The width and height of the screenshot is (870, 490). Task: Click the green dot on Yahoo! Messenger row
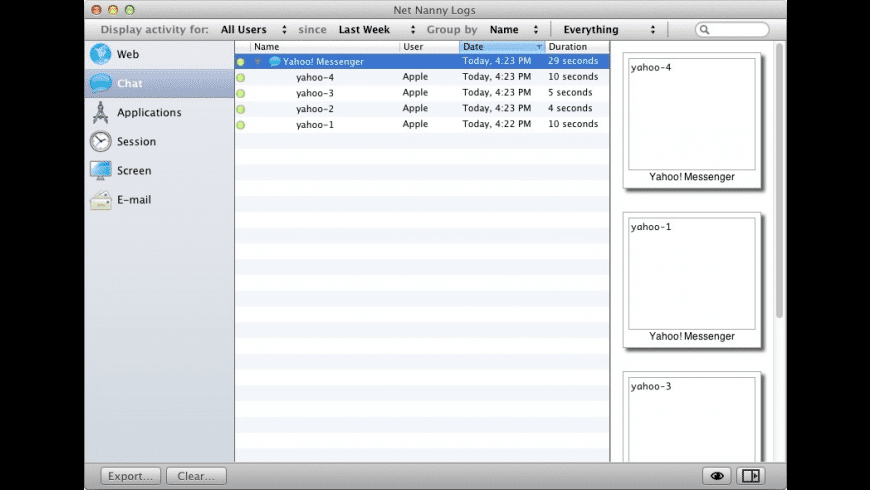pyautogui.click(x=241, y=62)
